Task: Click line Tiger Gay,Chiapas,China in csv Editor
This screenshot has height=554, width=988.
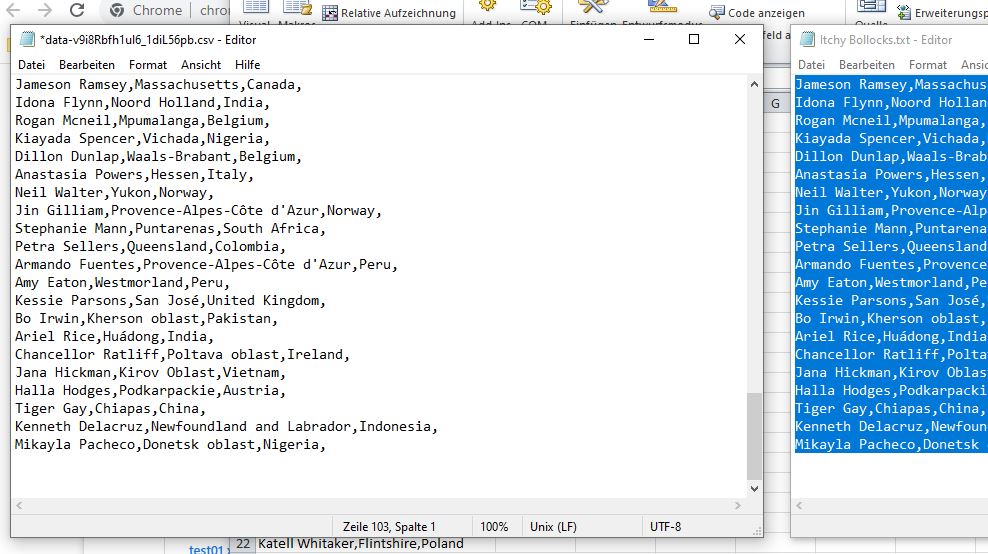Action: point(111,408)
